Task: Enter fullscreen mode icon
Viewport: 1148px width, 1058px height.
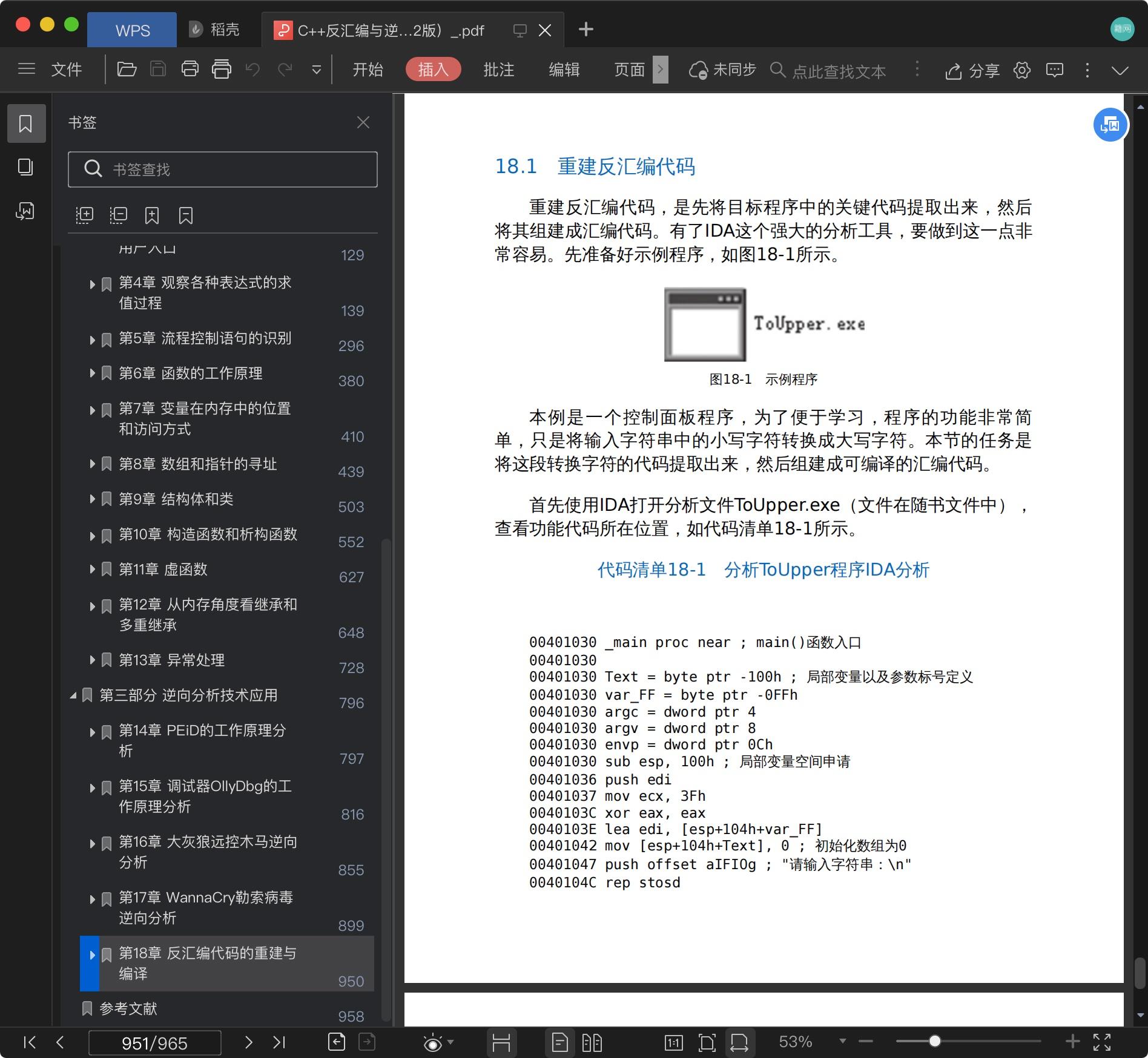Action: pos(1102,1042)
